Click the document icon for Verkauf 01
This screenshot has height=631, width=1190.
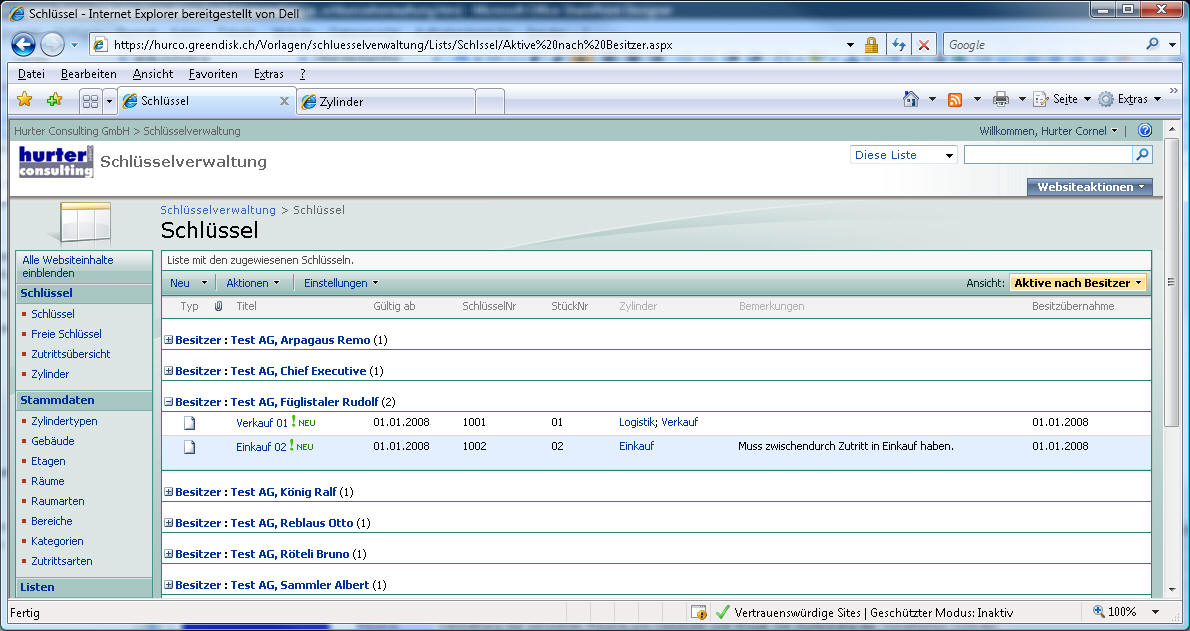(x=190, y=423)
